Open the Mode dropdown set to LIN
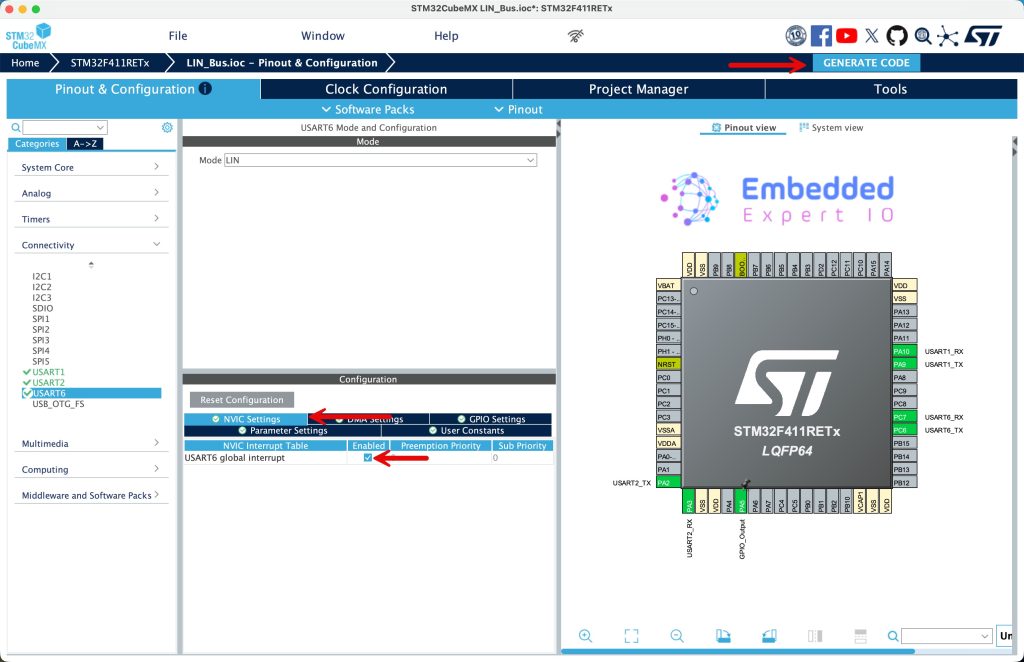Viewport: 1024px width, 662px height. (380, 160)
